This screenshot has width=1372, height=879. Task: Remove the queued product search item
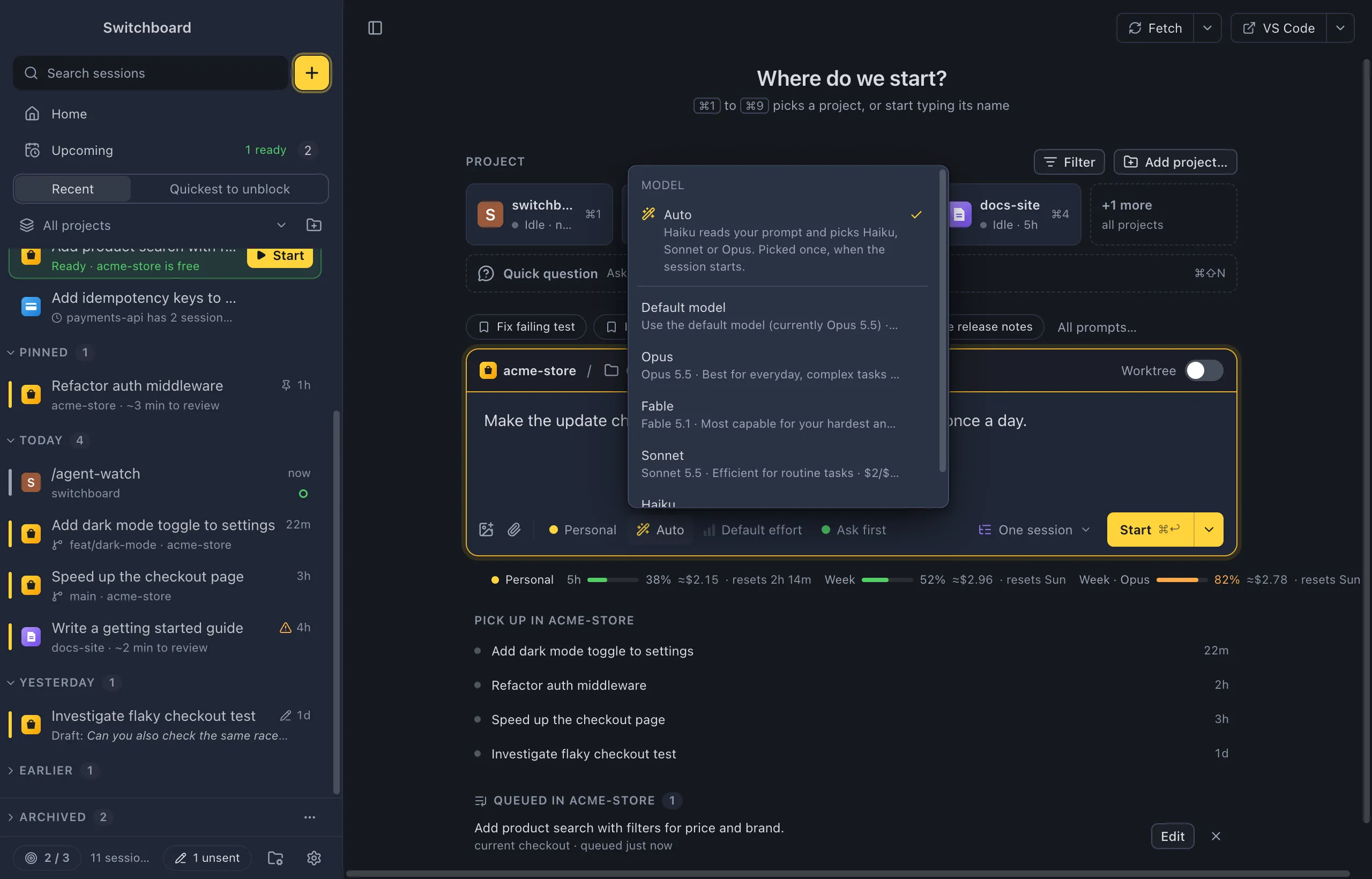click(1216, 836)
